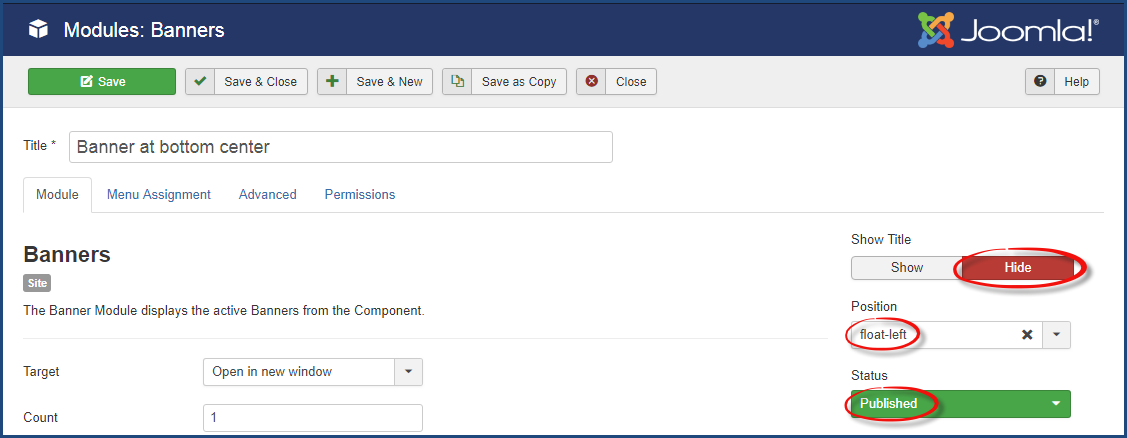Click the plus icon on Save & New

click(x=332, y=81)
